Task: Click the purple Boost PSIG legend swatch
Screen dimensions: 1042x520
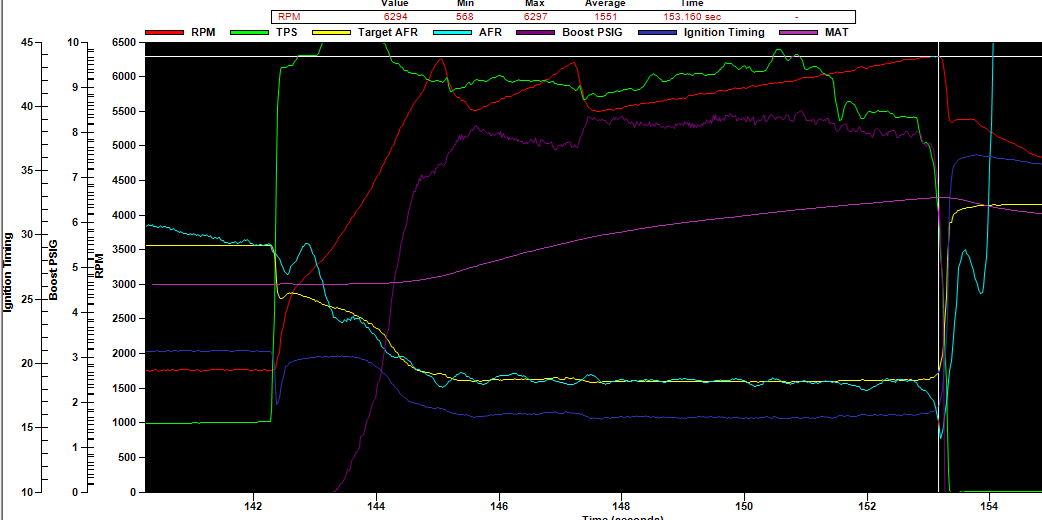Action: point(531,33)
